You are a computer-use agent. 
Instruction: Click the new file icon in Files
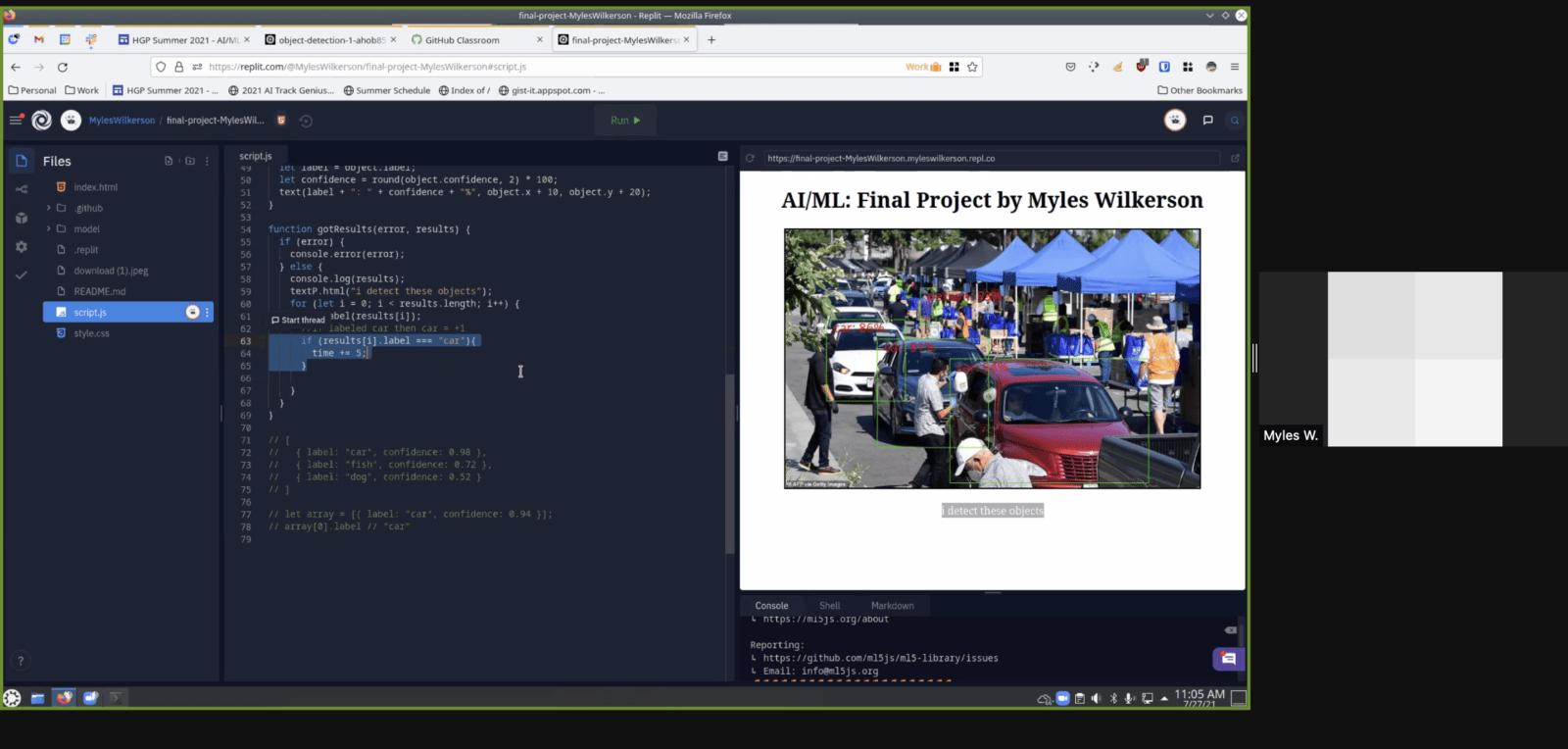click(169, 161)
